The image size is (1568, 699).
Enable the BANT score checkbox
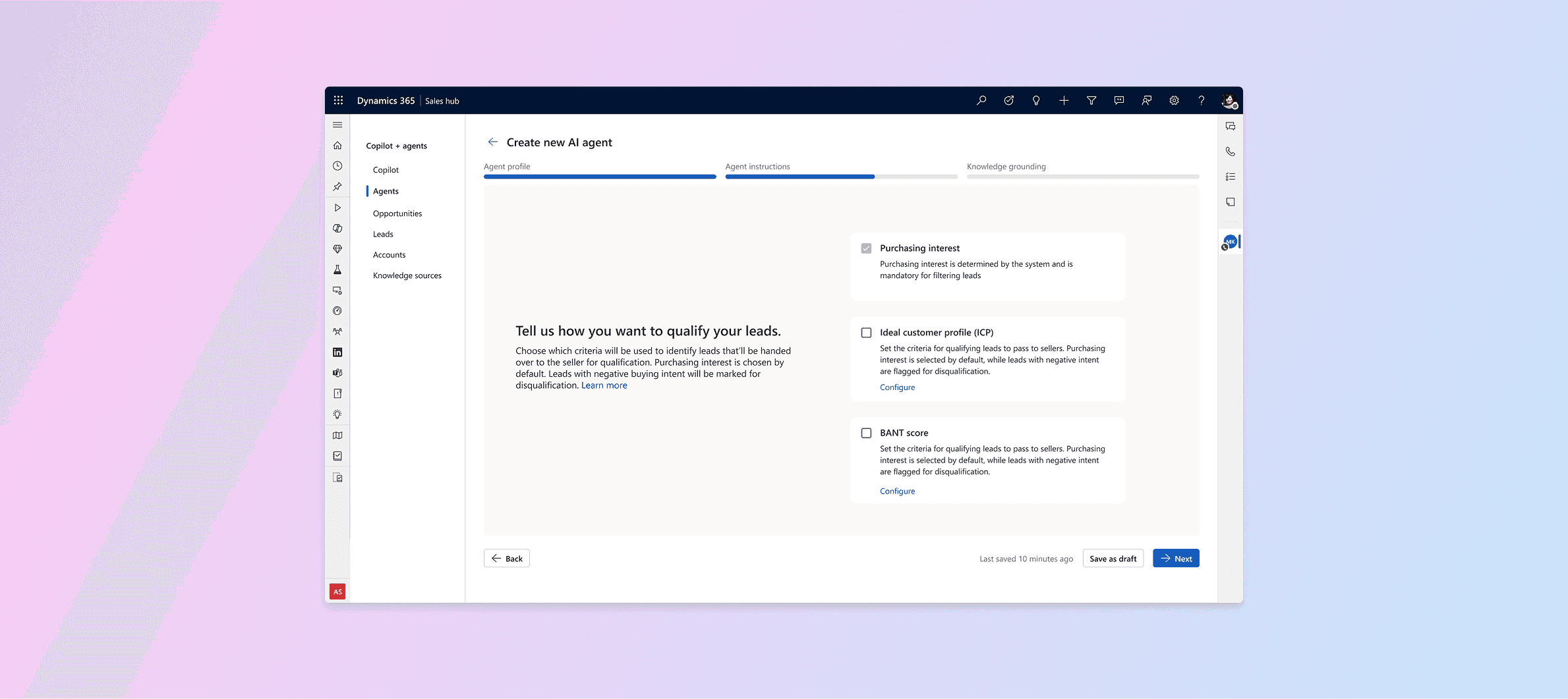866,433
